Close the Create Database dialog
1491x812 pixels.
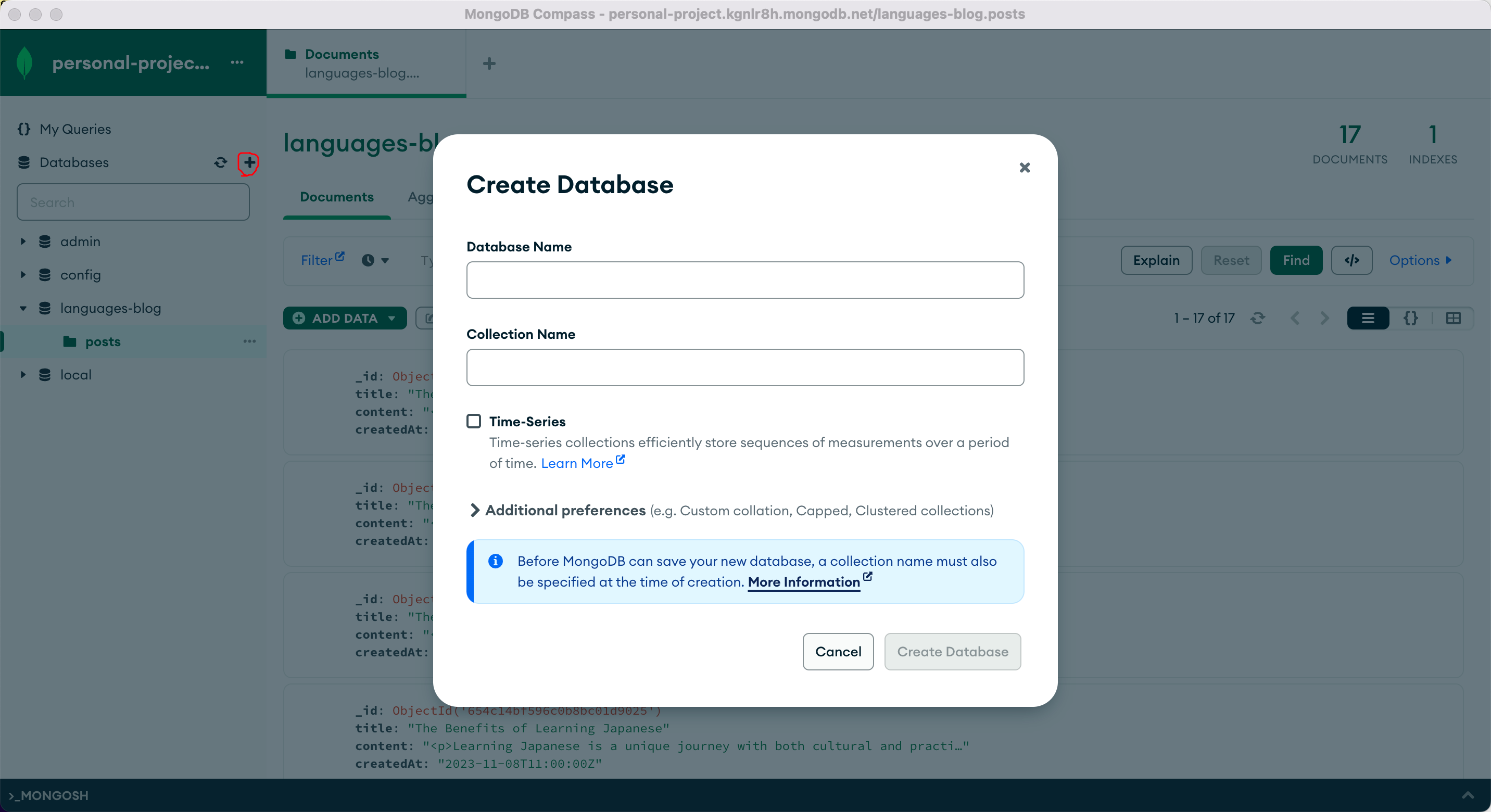[x=1025, y=167]
